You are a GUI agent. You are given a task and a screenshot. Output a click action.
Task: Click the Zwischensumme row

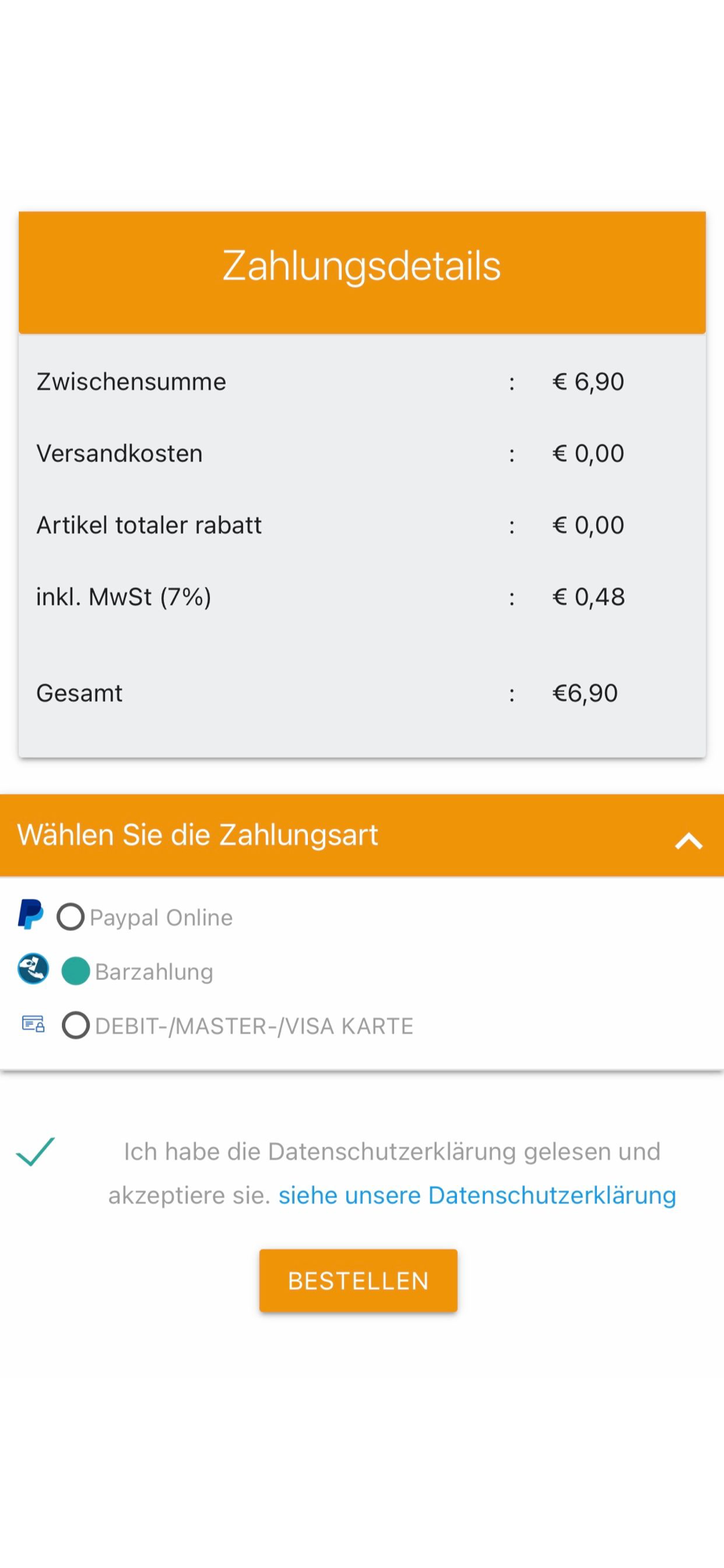pos(362,382)
